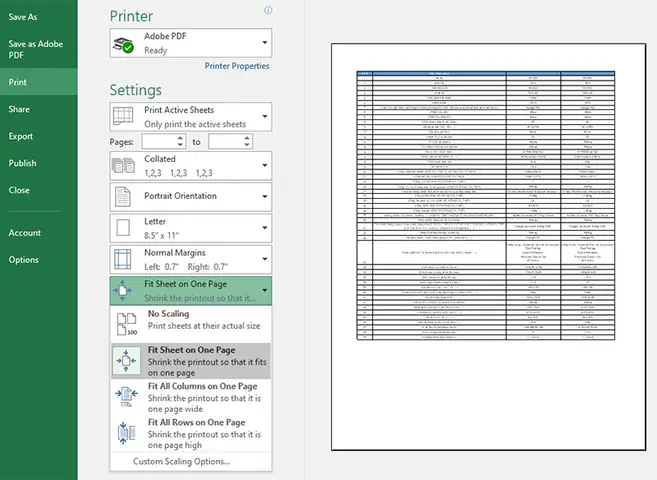Screen dimensions: 657x480
Task: Click the printer info icon beside Printer heading
Action: 268,10
